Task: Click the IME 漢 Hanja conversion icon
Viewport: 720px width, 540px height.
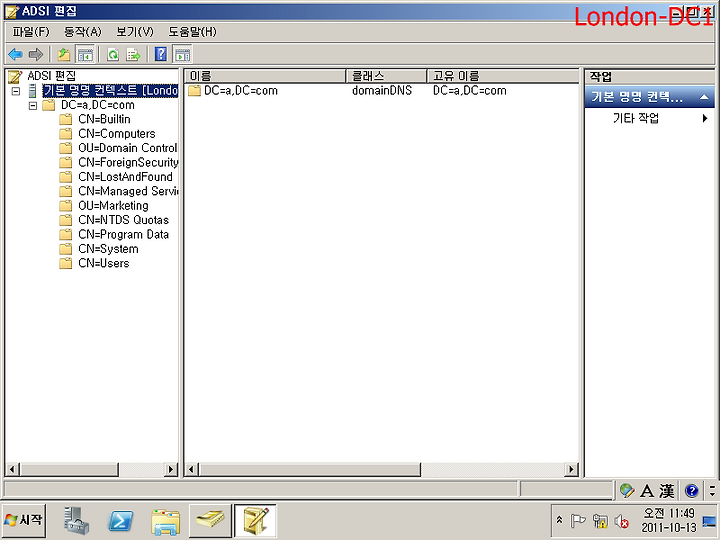Action: coord(667,490)
